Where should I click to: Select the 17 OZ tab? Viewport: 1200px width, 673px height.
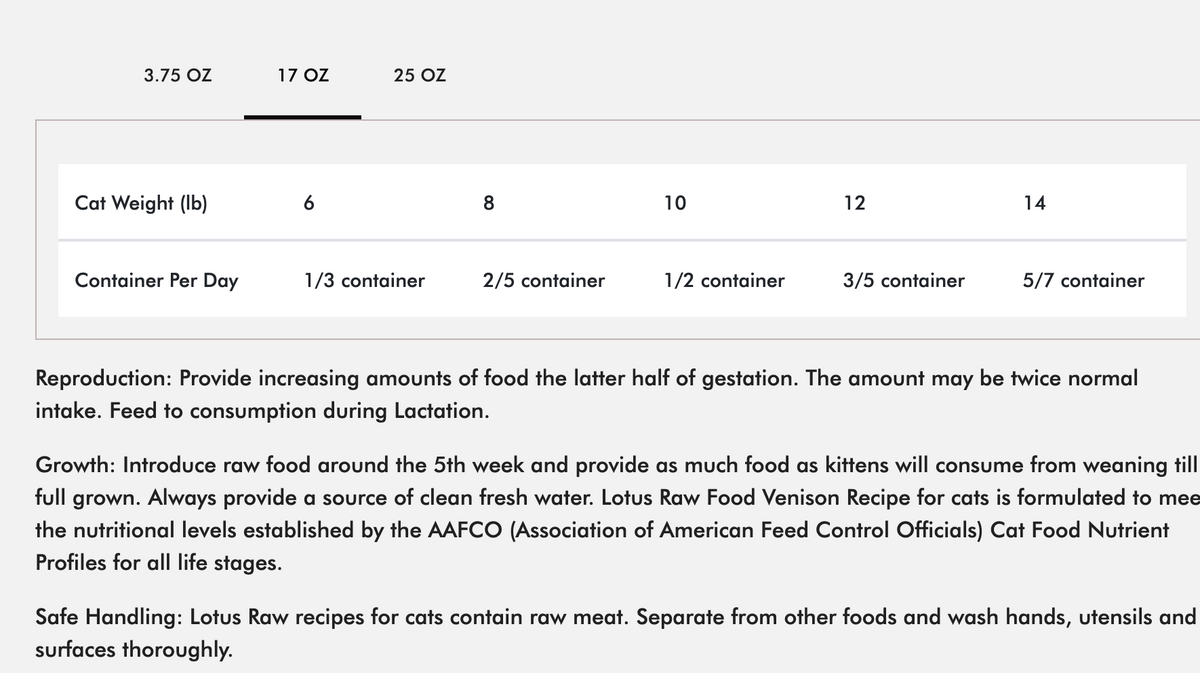(x=303, y=75)
